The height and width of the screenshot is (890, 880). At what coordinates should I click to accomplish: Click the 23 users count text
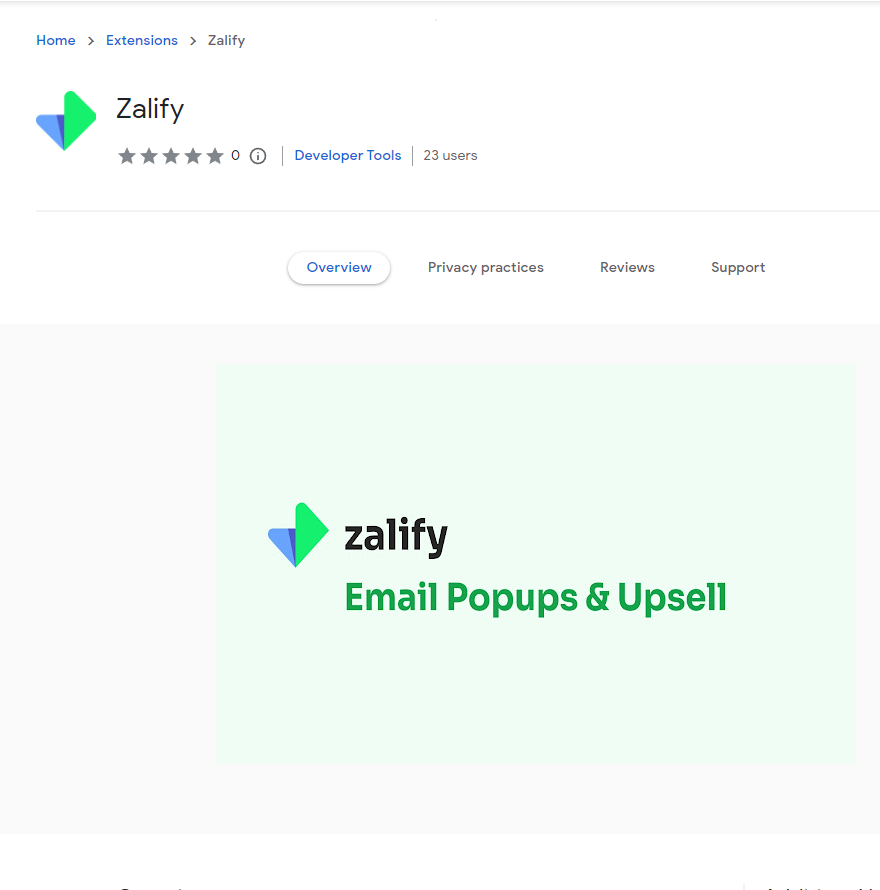tap(450, 156)
